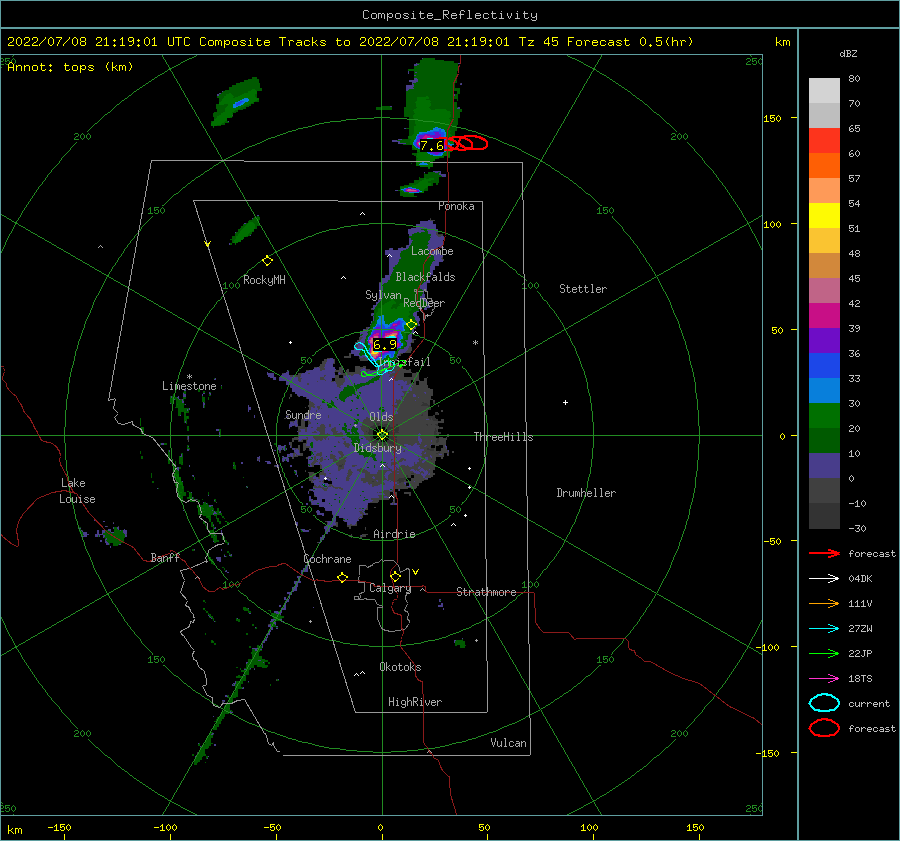Click the 65 dBZ red color swatch

click(x=824, y=140)
